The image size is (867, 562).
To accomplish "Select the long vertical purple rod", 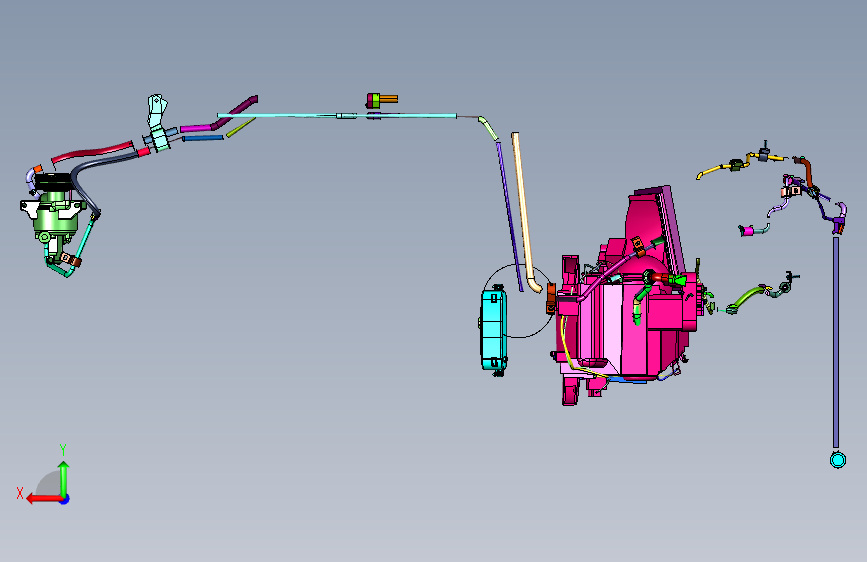I will pyautogui.click(x=835, y=342).
